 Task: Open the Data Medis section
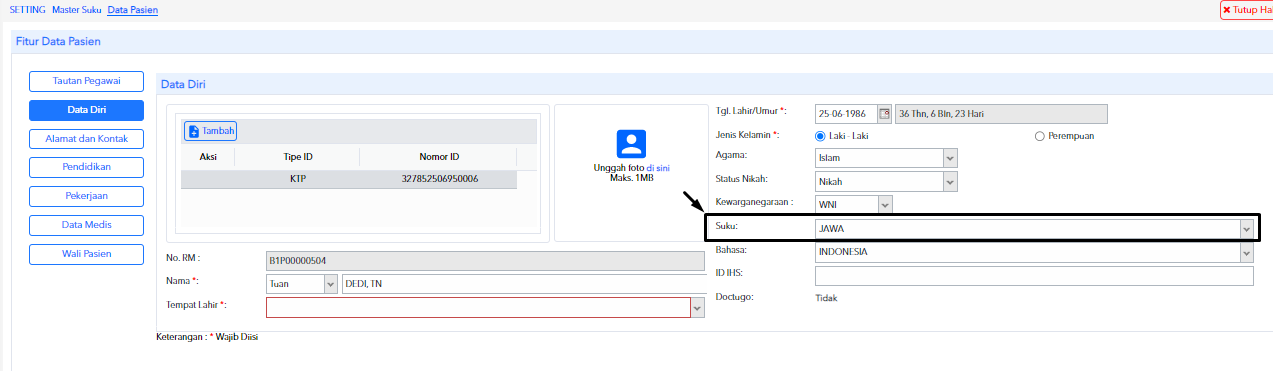tap(86, 225)
